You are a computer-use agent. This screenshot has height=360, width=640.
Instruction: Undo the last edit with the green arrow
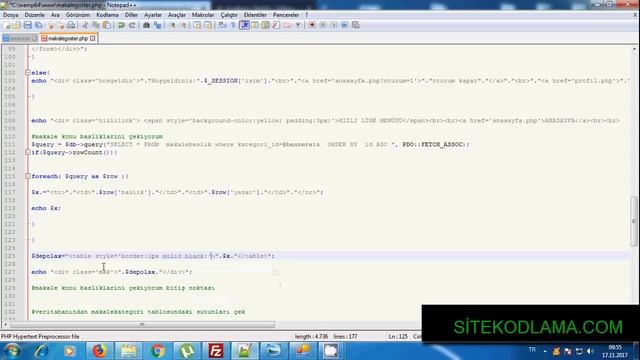(121, 25)
